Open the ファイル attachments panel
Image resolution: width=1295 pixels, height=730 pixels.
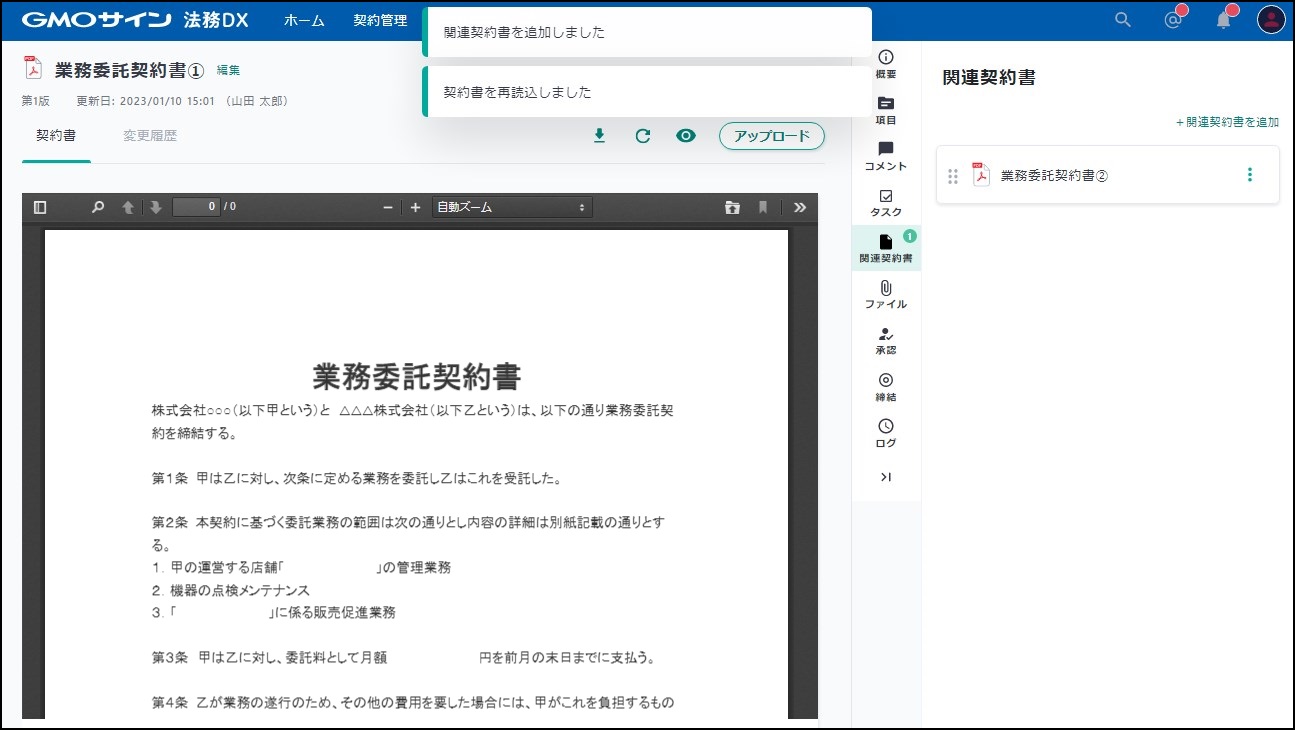[x=885, y=294]
